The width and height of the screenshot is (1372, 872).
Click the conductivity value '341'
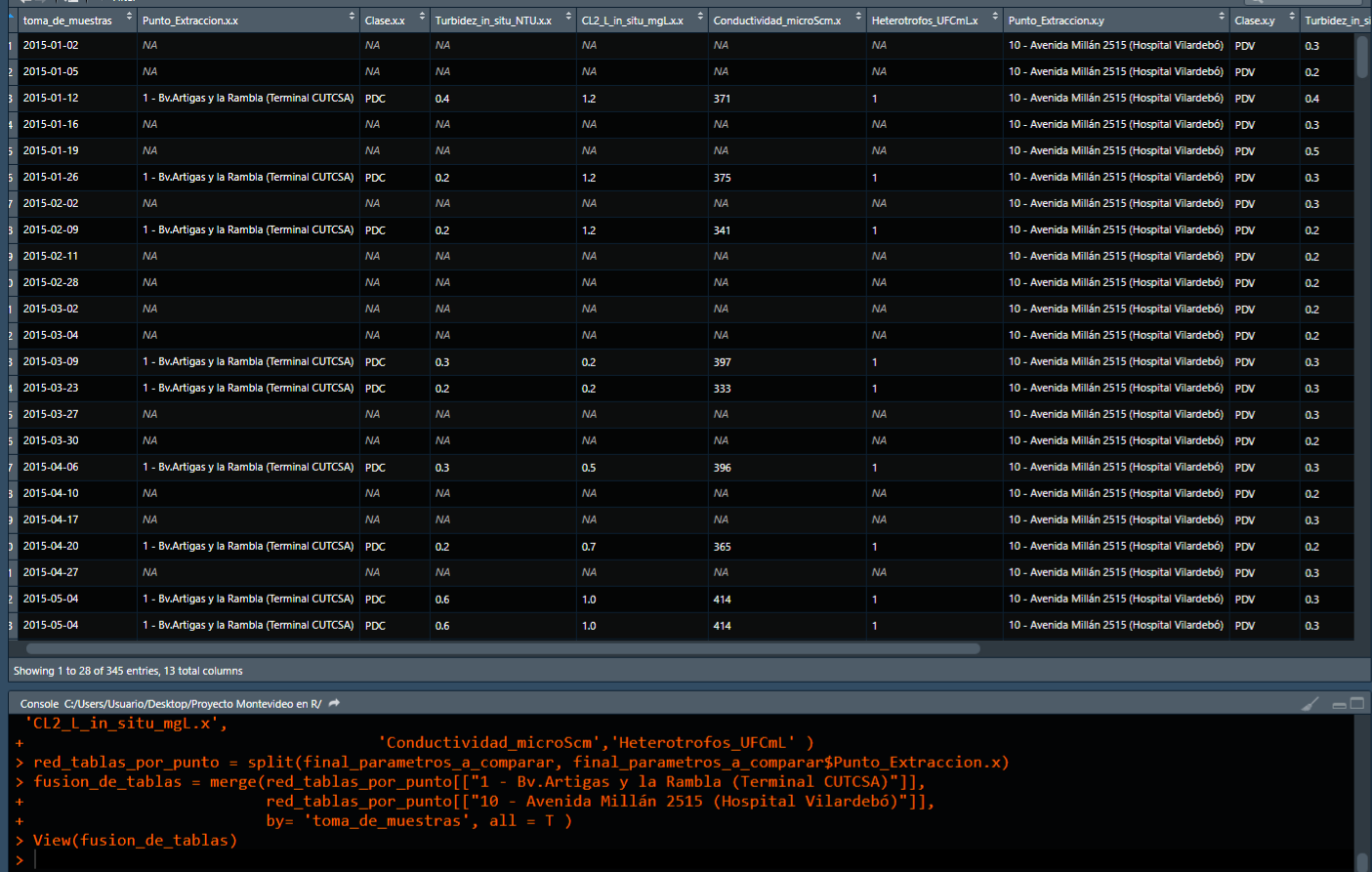pyautogui.click(x=722, y=230)
